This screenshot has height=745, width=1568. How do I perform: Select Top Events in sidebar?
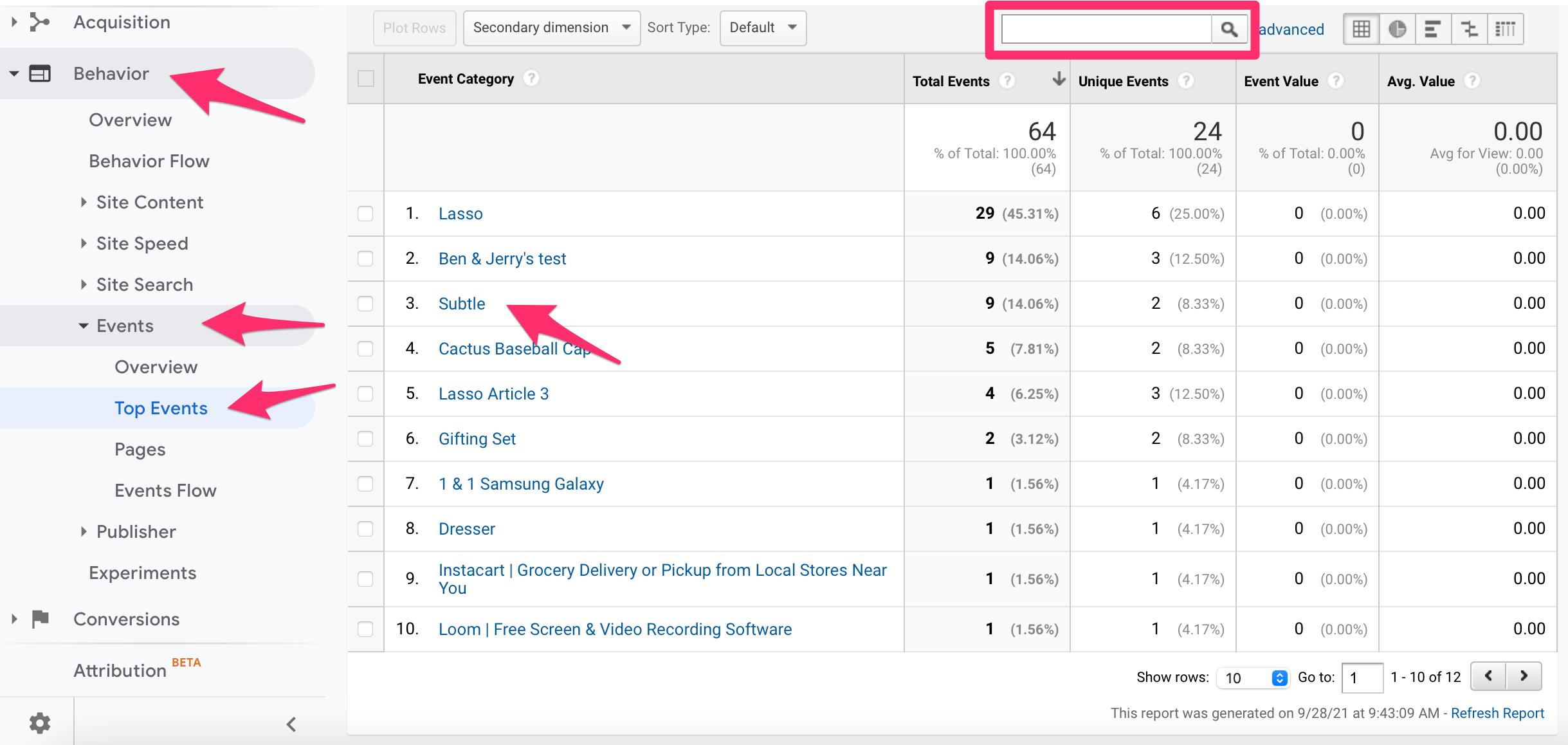coord(161,408)
